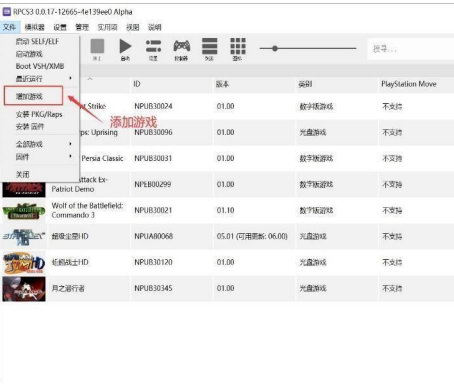Expand the 最近运行 recent submenu arrow
The height and width of the screenshot is (384, 454).
[70, 78]
